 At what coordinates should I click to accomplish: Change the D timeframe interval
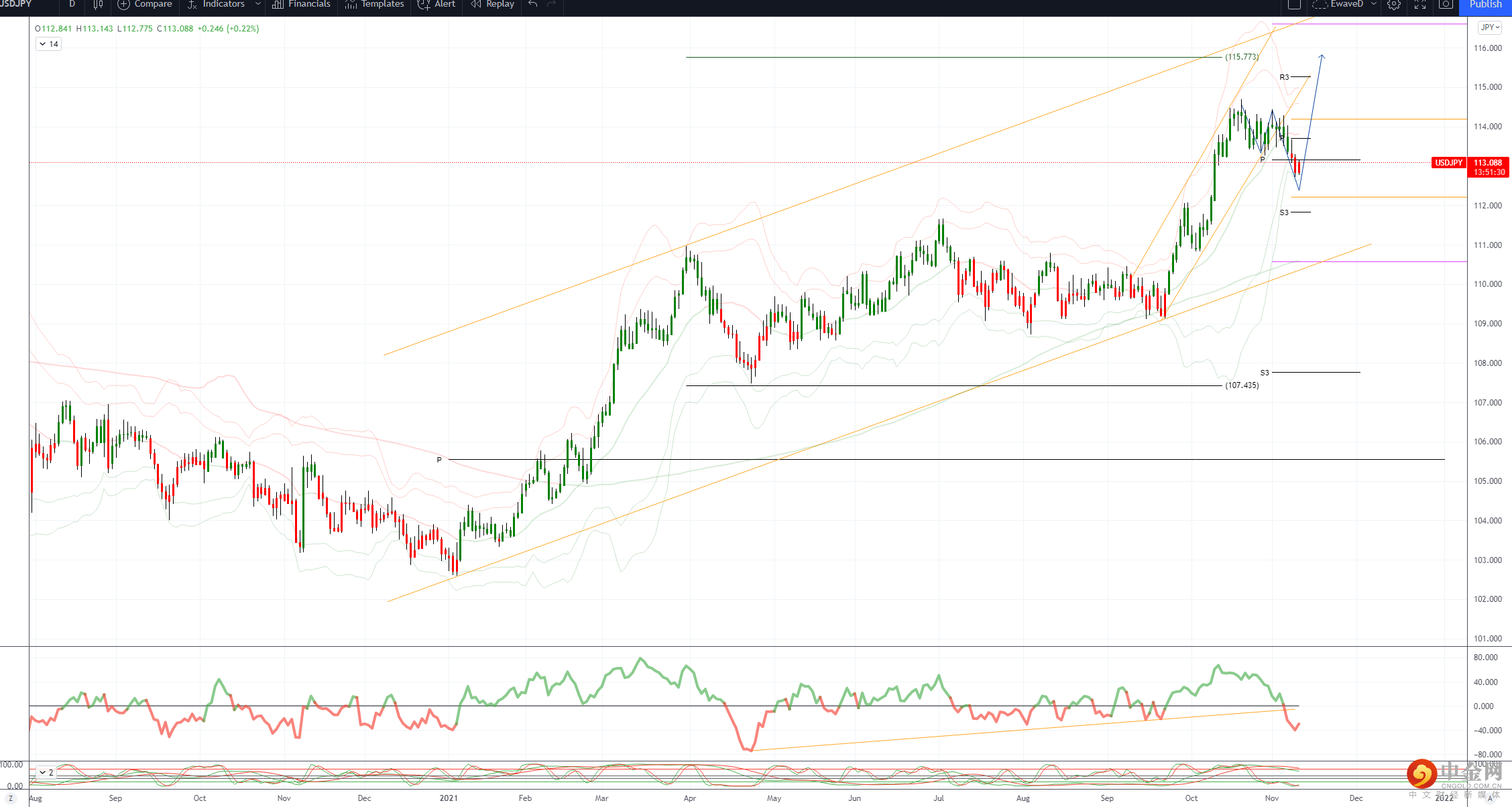pyautogui.click(x=72, y=5)
